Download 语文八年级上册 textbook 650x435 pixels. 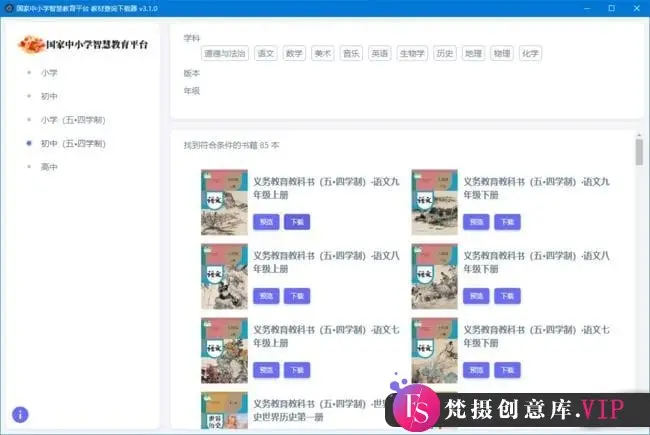(297, 296)
